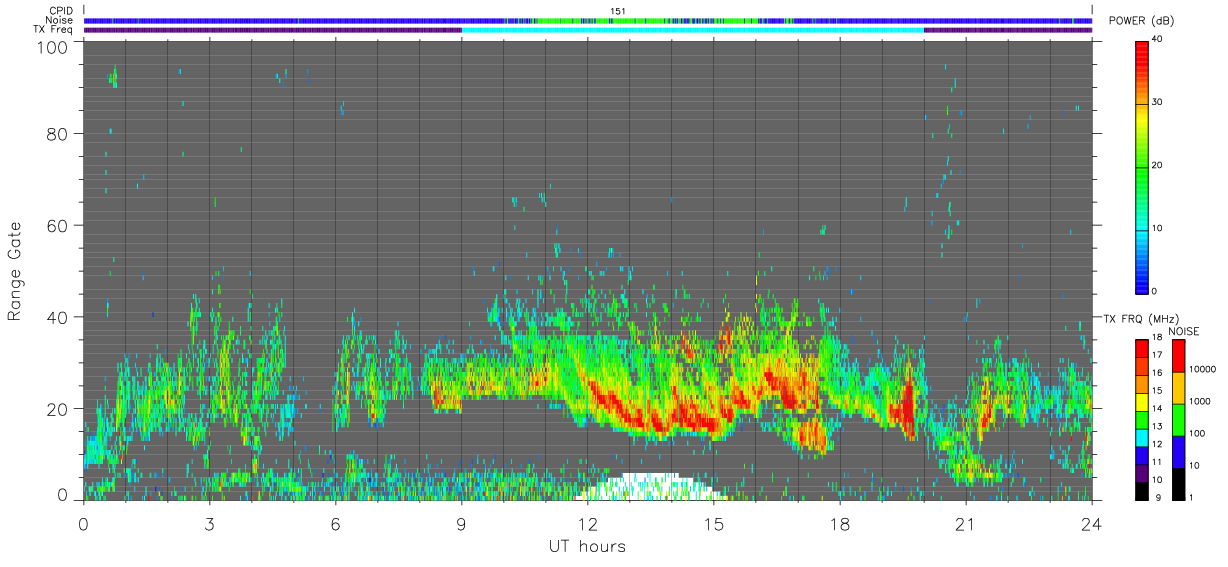Click the cyan TX Freq strip
This screenshot has width=1228, height=567.
(692, 30)
